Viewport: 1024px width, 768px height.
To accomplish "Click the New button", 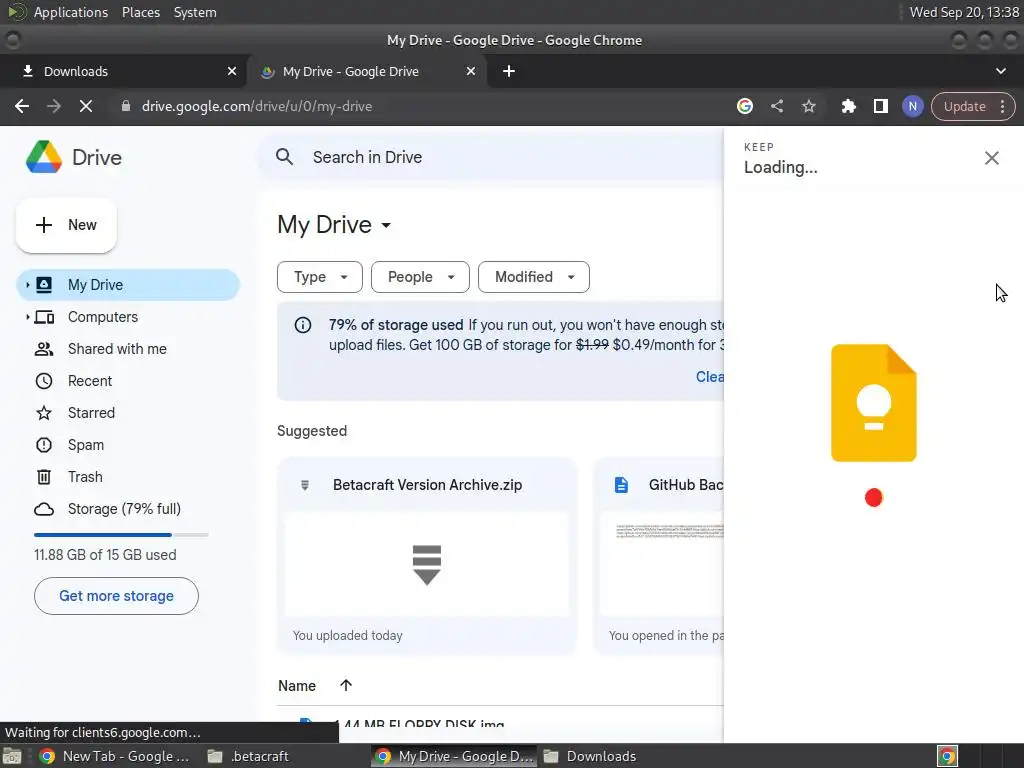I will pos(66,225).
